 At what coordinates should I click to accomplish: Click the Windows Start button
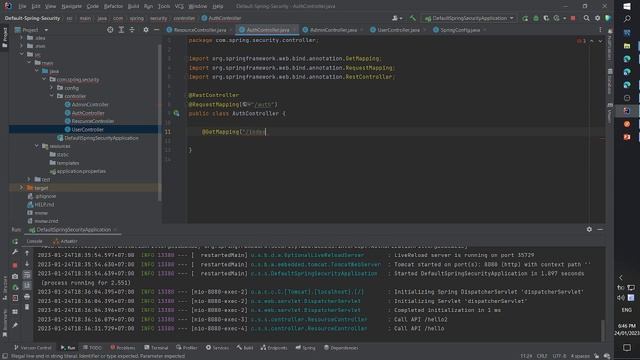627,6
